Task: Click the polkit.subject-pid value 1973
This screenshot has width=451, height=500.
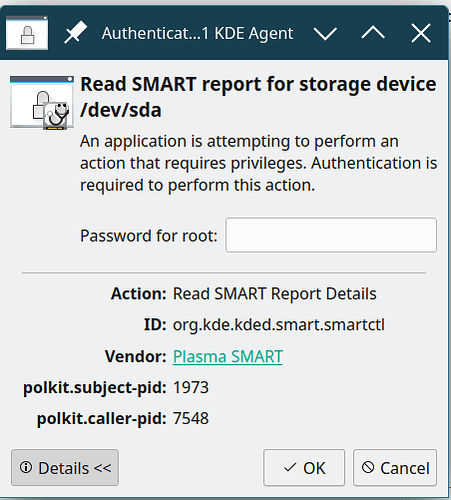Action: tap(191, 387)
